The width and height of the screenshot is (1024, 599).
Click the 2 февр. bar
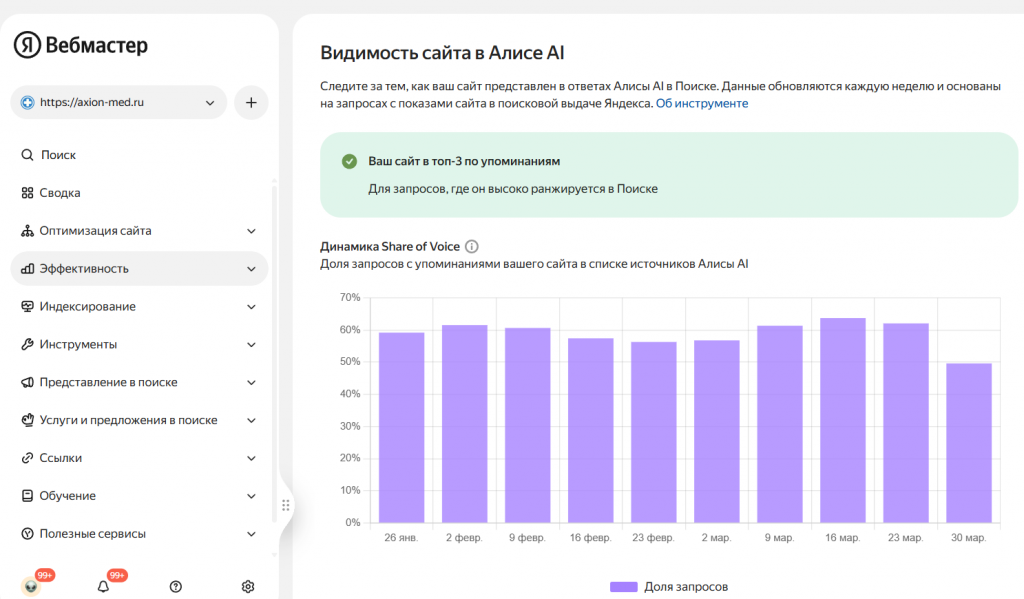point(464,423)
